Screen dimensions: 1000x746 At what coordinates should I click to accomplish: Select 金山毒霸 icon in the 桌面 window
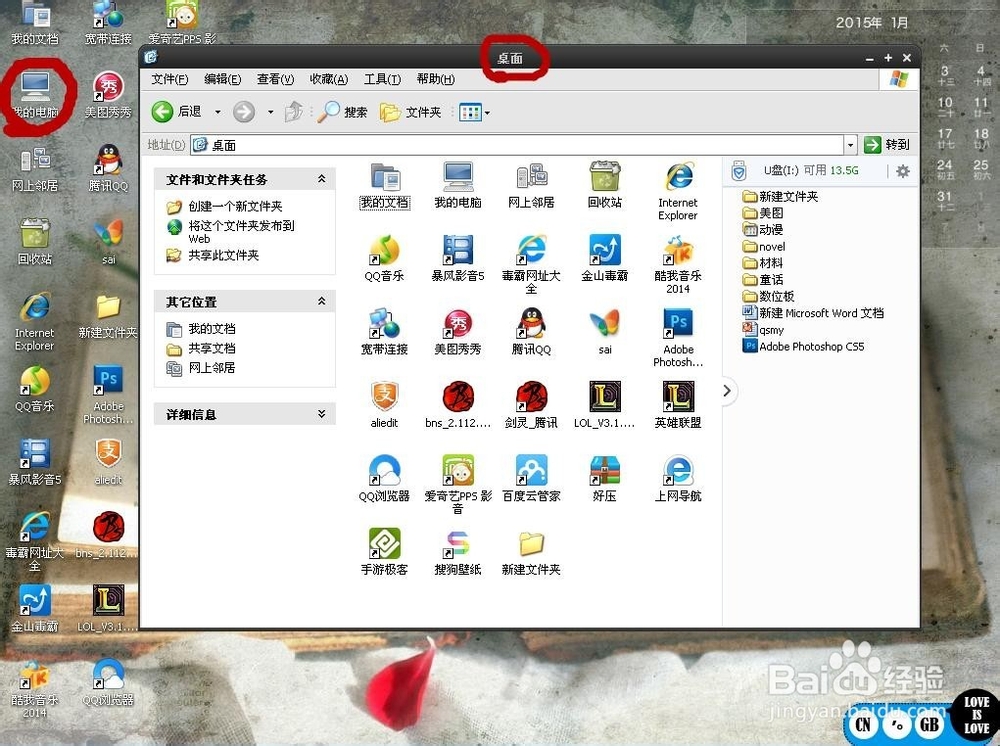click(x=605, y=258)
